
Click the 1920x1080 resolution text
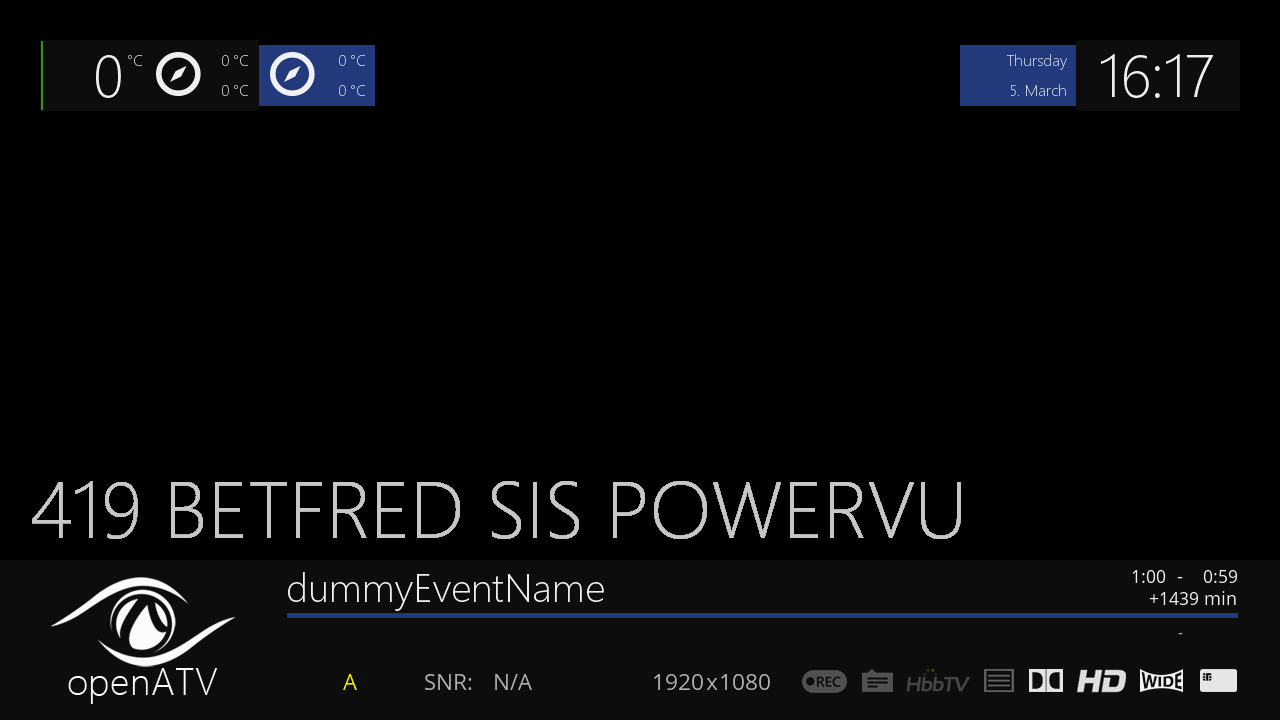pos(711,683)
